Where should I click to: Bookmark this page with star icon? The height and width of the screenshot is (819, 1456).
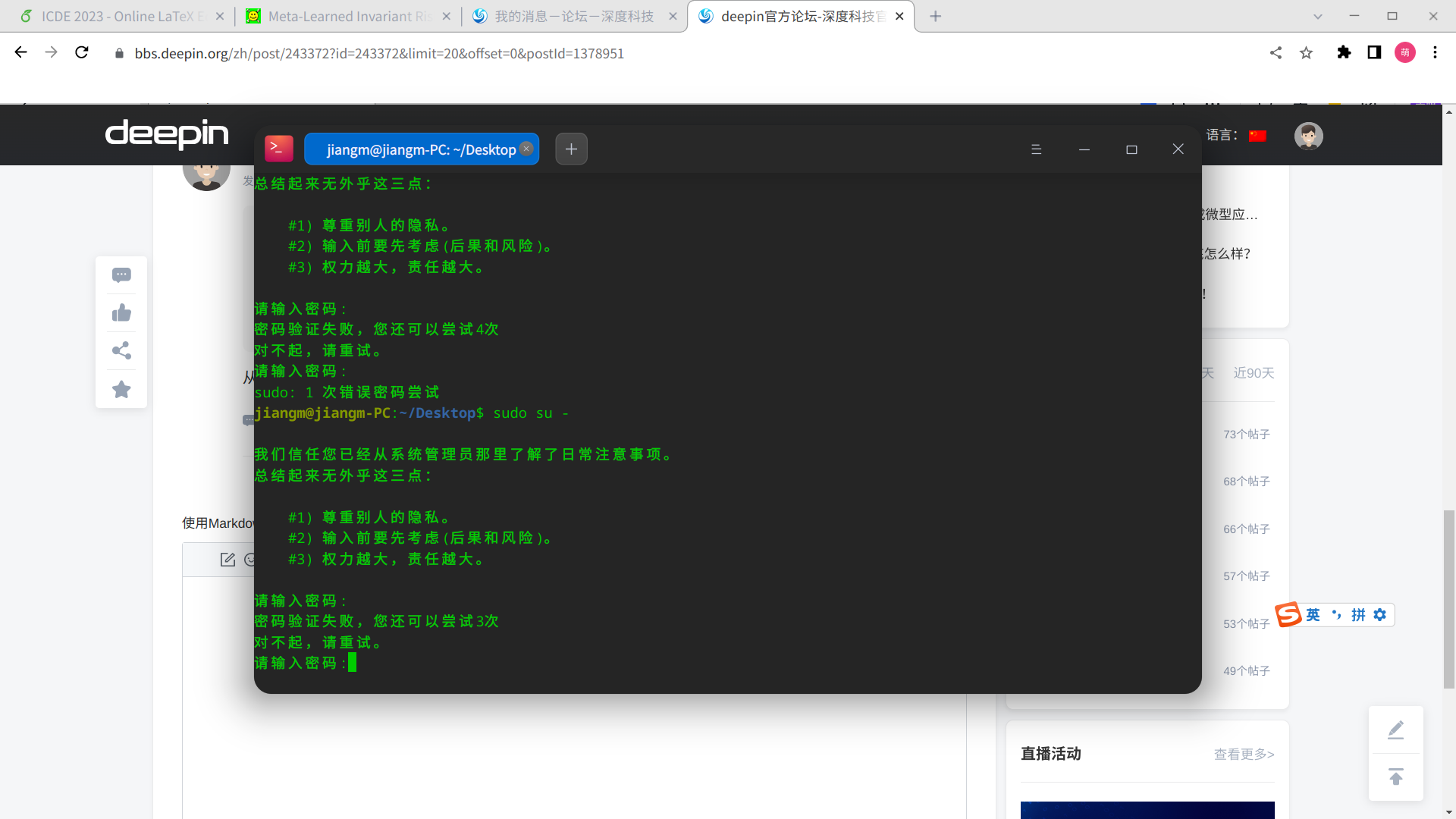coord(1306,52)
